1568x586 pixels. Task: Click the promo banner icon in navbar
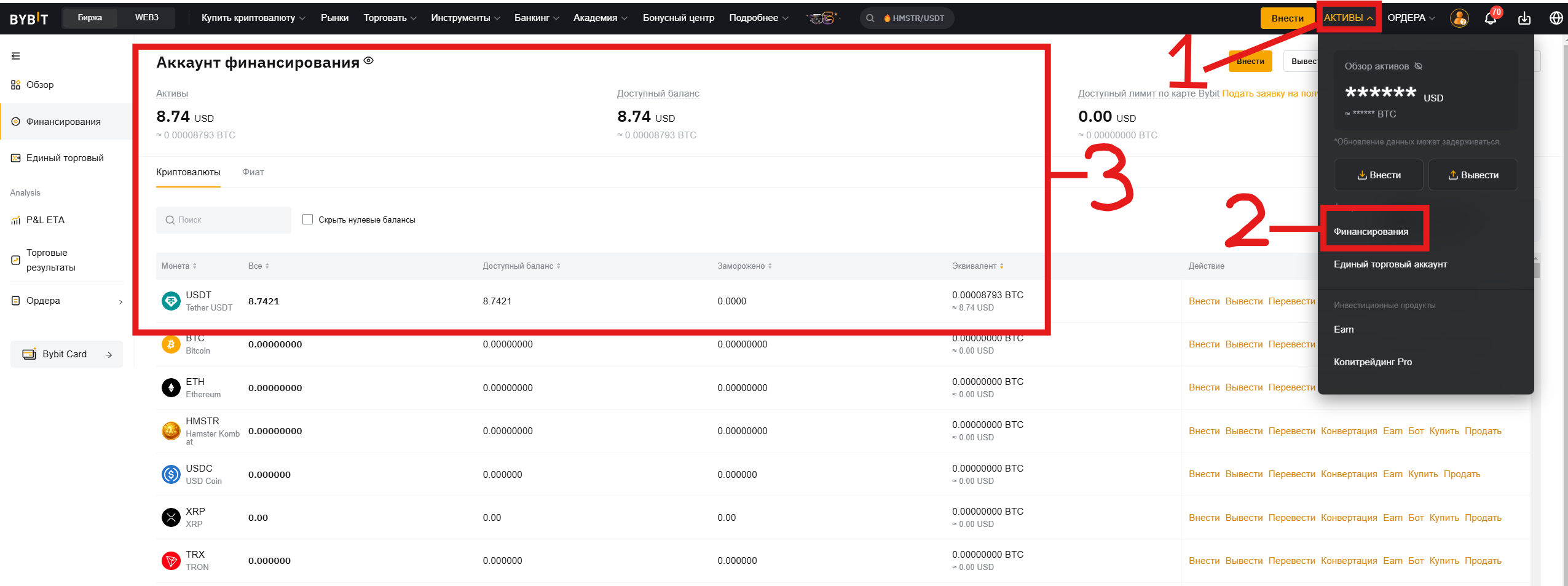tap(823, 18)
